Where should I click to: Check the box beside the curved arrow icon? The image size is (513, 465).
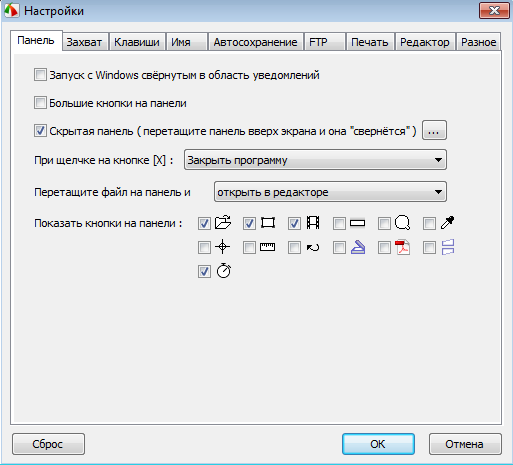[294, 248]
